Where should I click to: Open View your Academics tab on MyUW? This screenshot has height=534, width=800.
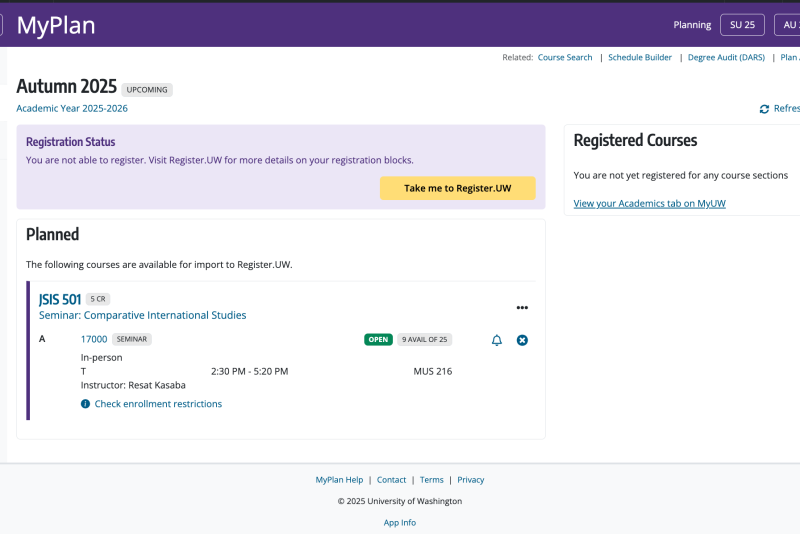649,204
